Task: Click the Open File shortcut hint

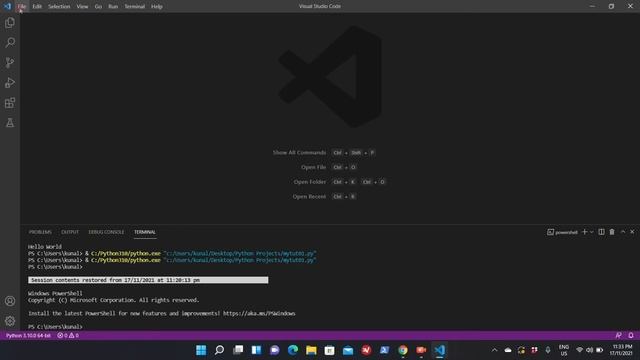Action: point(329,167)
